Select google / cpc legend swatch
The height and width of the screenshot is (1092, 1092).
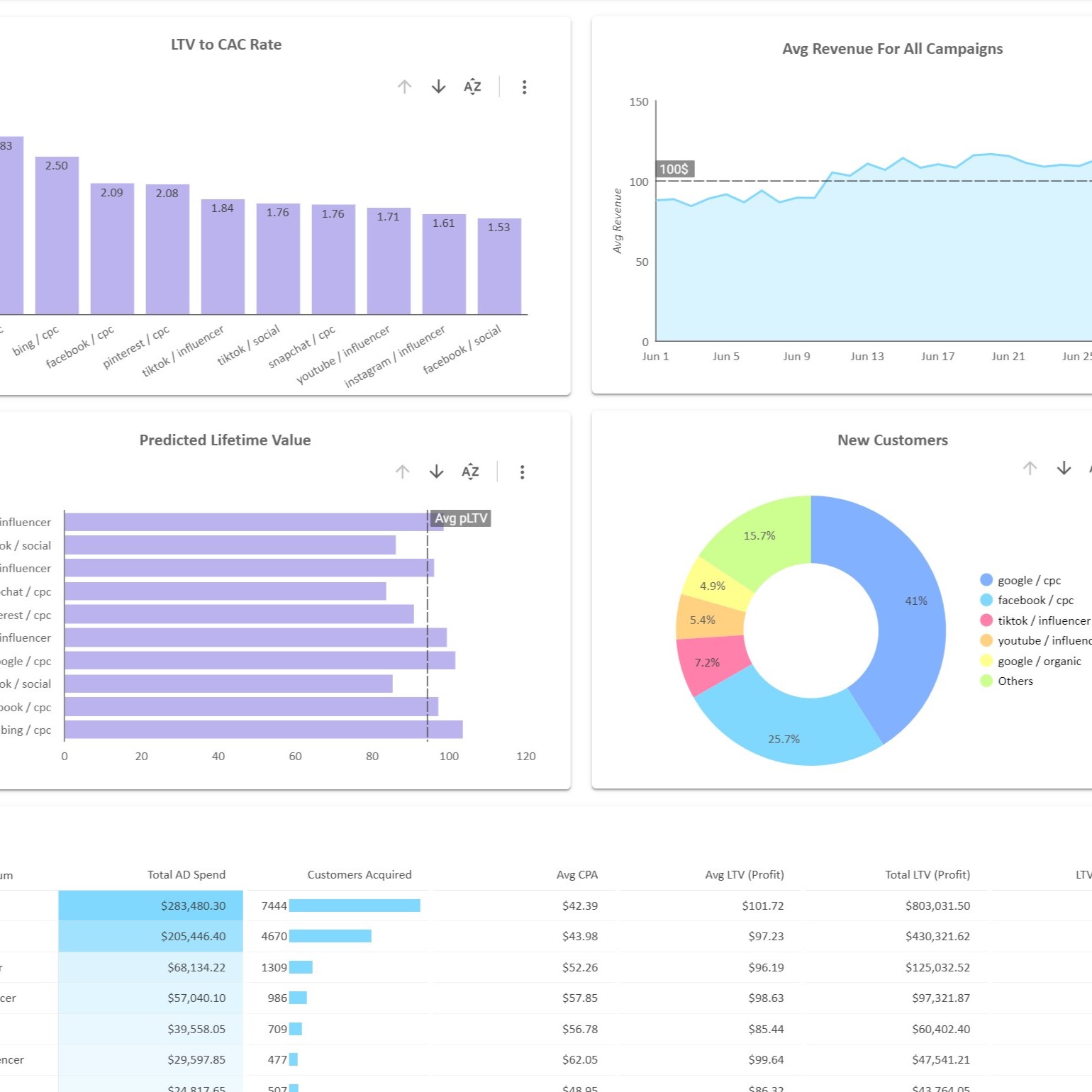[986, 580]
